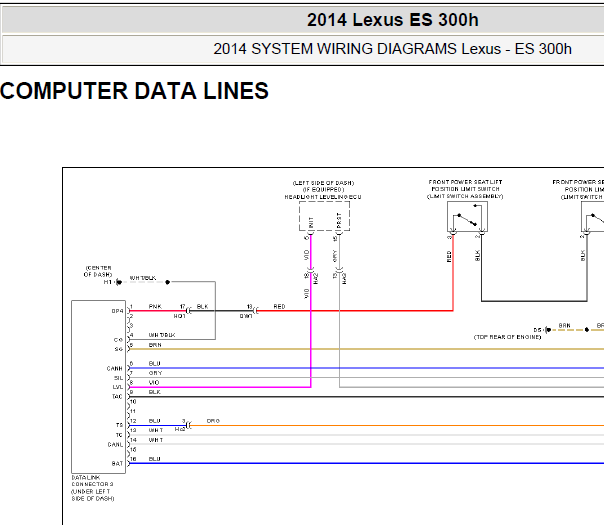Click the "WHT" label on pin 14 wire
Screen dimensions: 604x525
(x=156, y=440)
